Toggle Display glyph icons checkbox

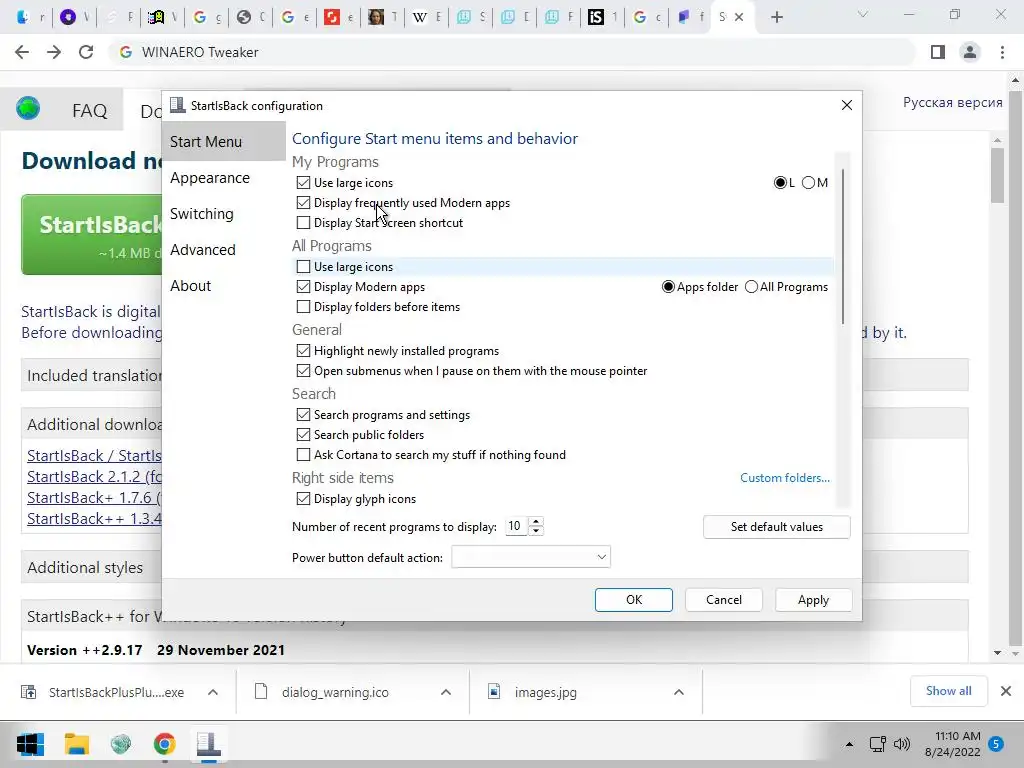point(303,499)
